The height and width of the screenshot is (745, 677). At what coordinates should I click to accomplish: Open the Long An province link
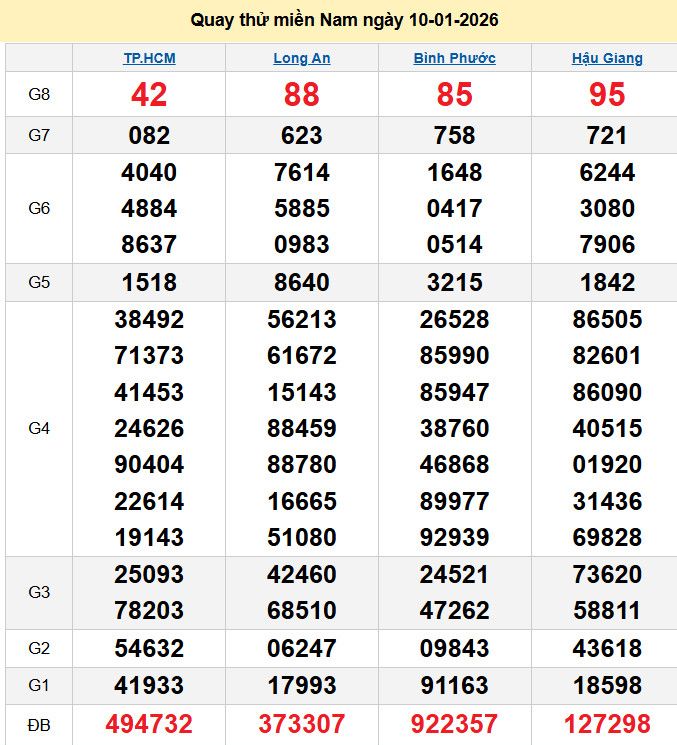pyautogui.click(x=302, y=58)
